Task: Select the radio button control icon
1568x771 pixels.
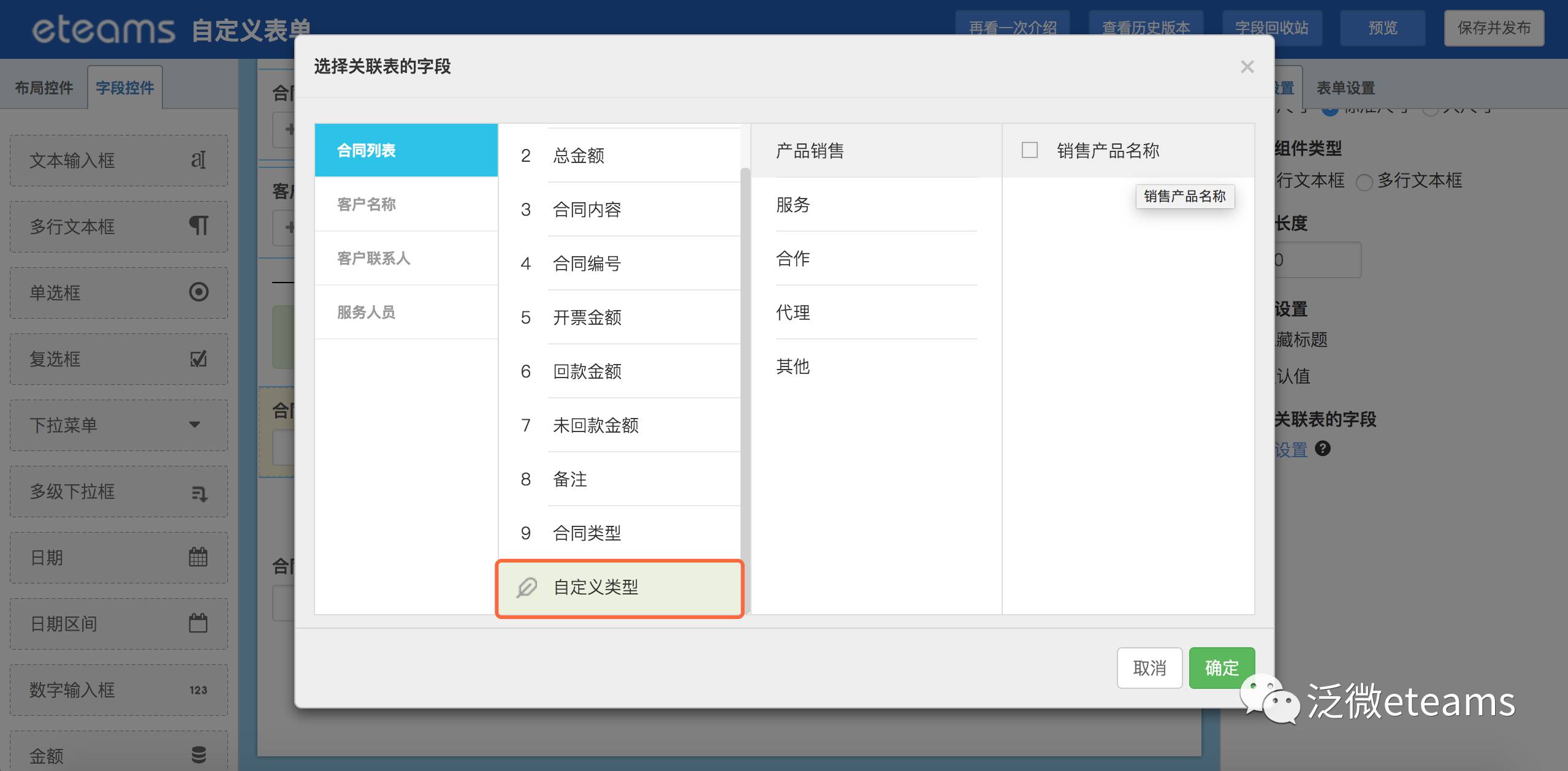Action: (198, 292)
